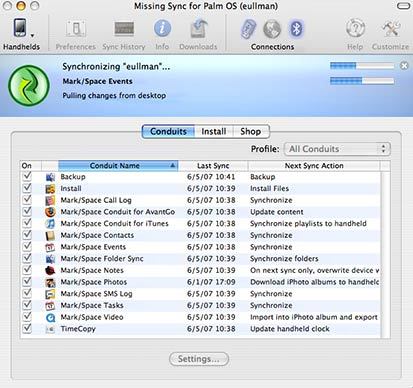Viewport: 413px width, 388px height.
Task: Click the Settings... button
Action: click(199, 359)
